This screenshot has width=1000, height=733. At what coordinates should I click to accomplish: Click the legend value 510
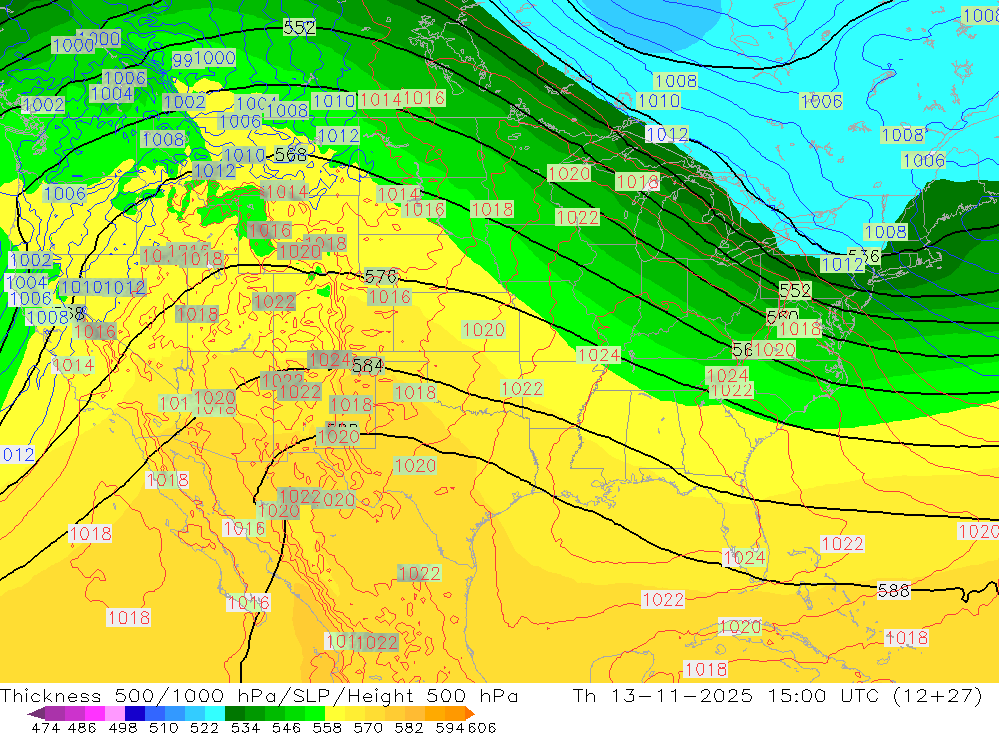[x=163, y=727]
